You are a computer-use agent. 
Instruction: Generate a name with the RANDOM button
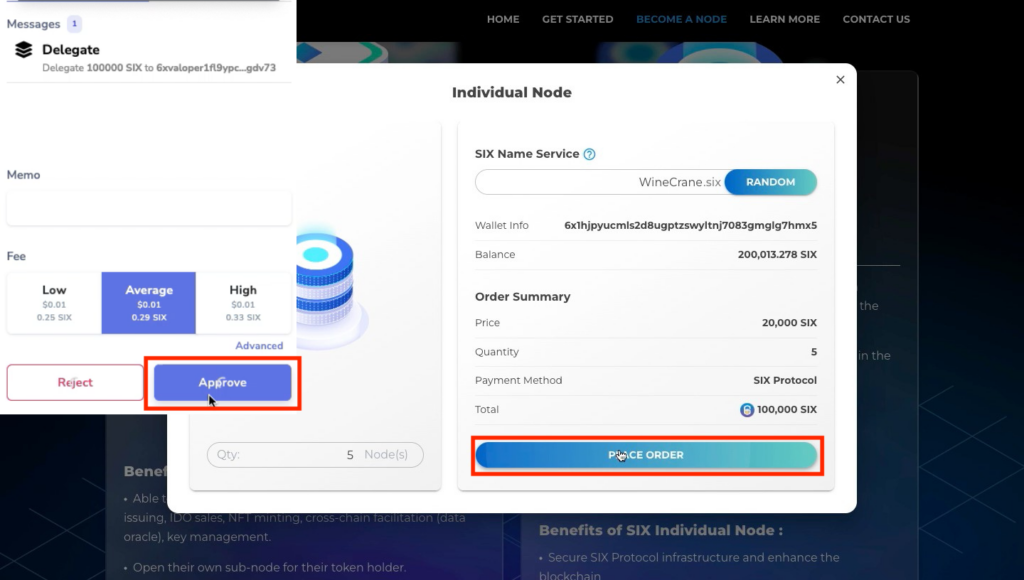point(771,182)
